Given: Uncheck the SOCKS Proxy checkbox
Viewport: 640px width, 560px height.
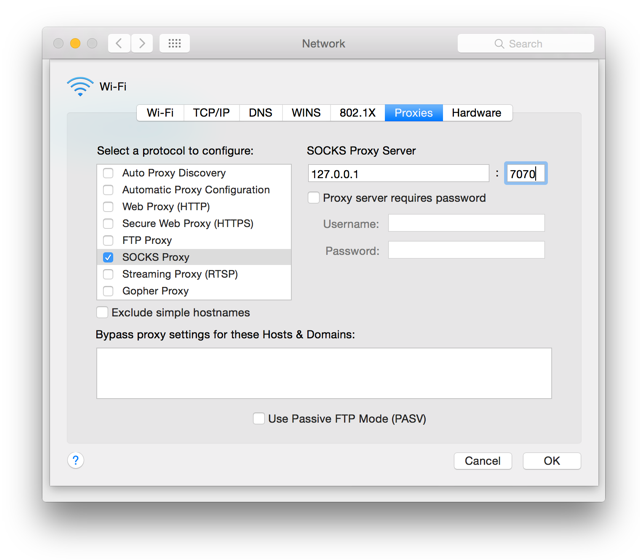Looking at the screenshot, I should click(108, 257).
